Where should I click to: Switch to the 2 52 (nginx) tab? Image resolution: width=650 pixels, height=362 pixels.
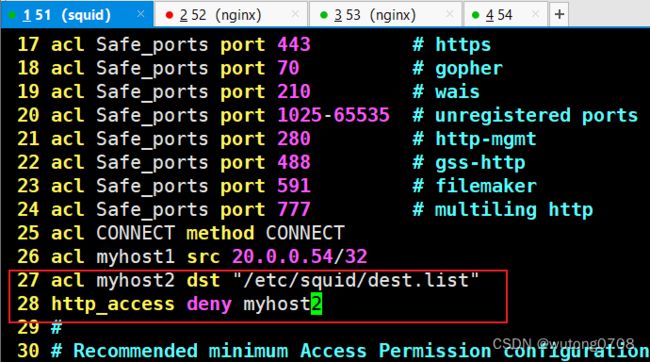[x=230, y=15]
